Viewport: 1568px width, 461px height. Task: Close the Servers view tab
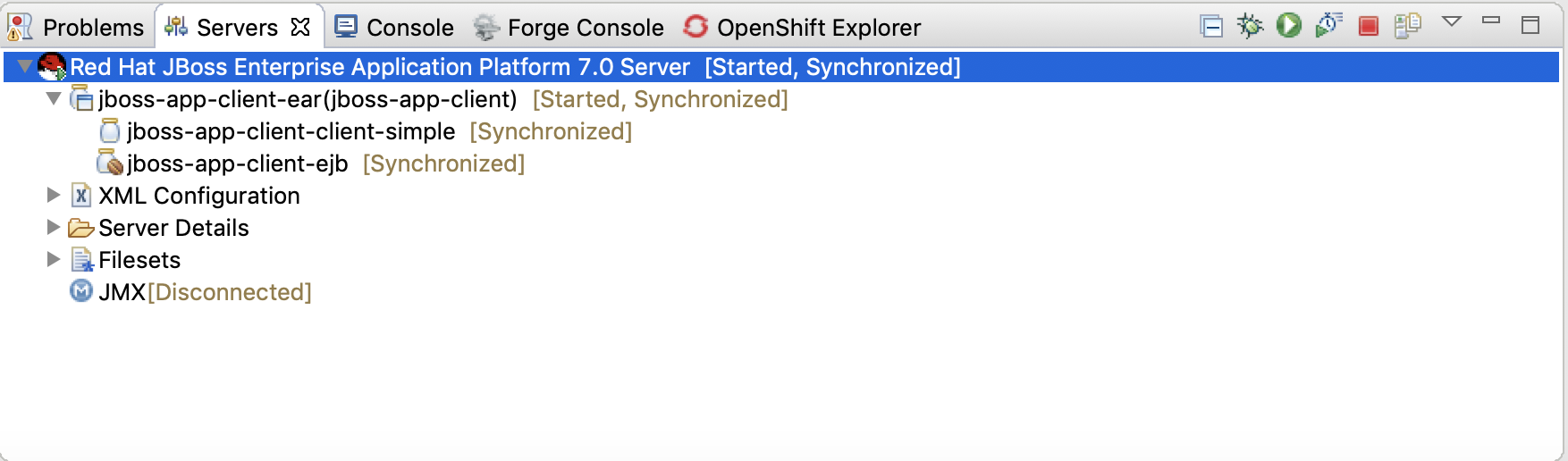(300, 27)
